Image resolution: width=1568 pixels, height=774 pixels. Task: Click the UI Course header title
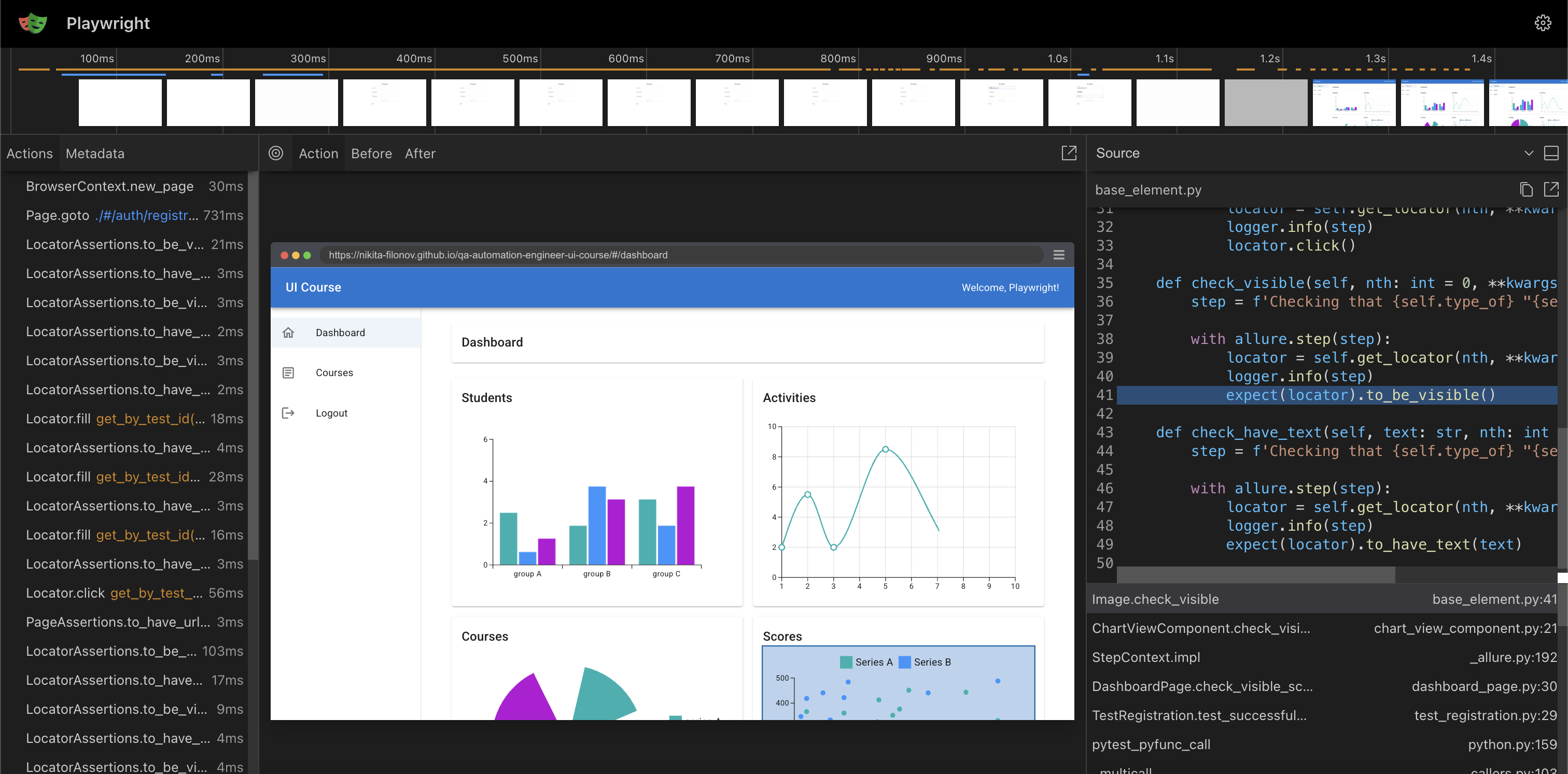pyautogui.click(x=314, y=287)
